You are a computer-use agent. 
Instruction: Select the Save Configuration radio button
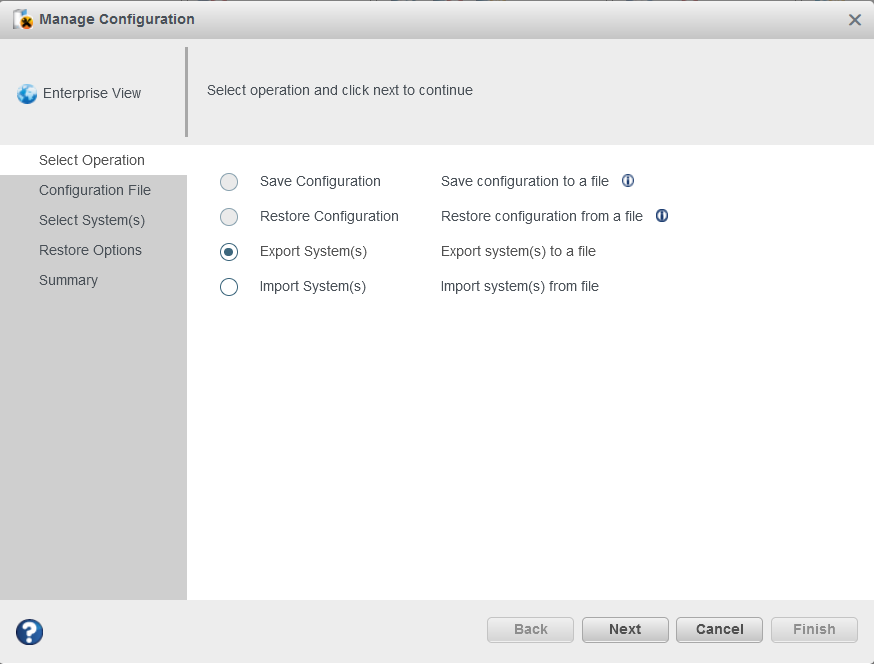[229, 182]
